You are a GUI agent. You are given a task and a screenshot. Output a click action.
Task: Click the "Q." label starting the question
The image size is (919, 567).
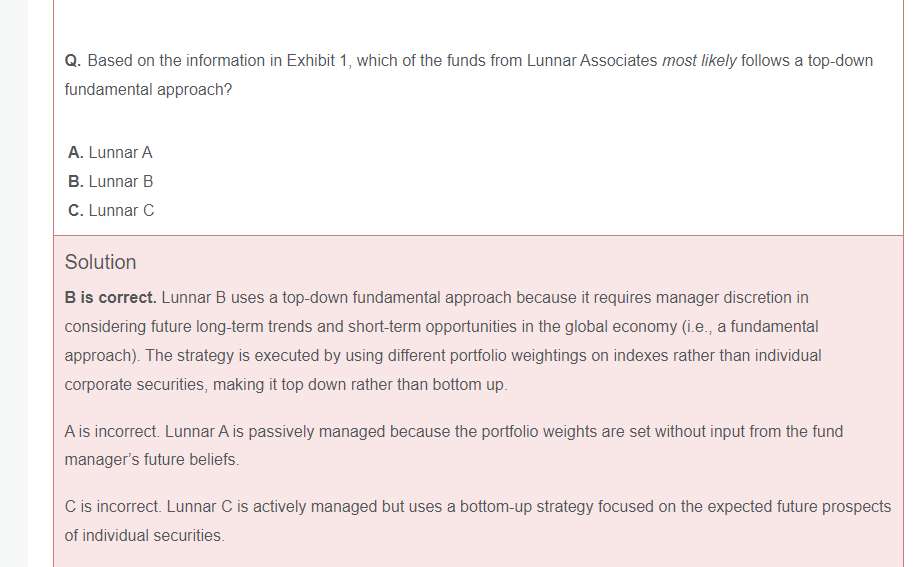click(73, 61)
